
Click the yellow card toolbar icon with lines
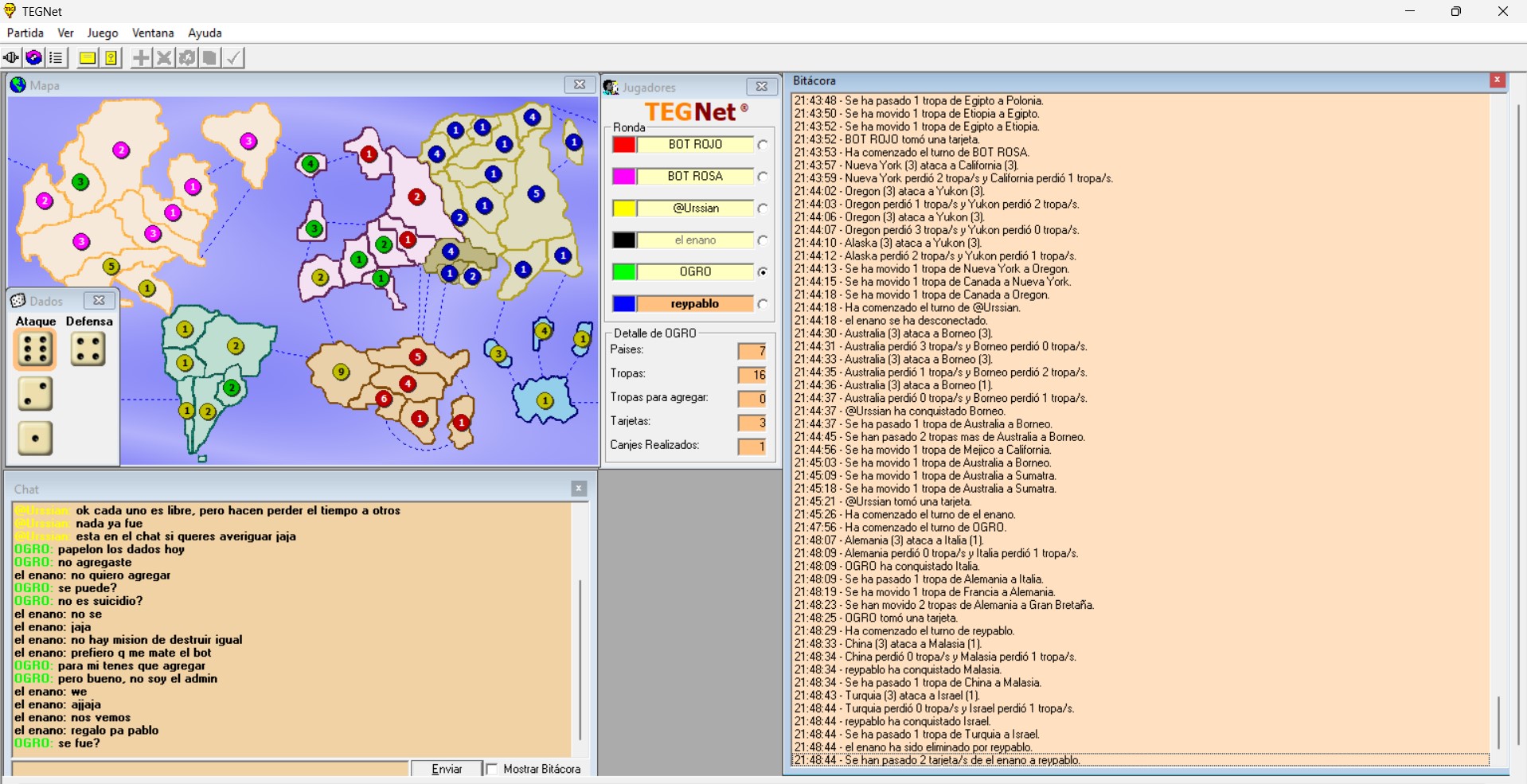(x=88, y=58)
